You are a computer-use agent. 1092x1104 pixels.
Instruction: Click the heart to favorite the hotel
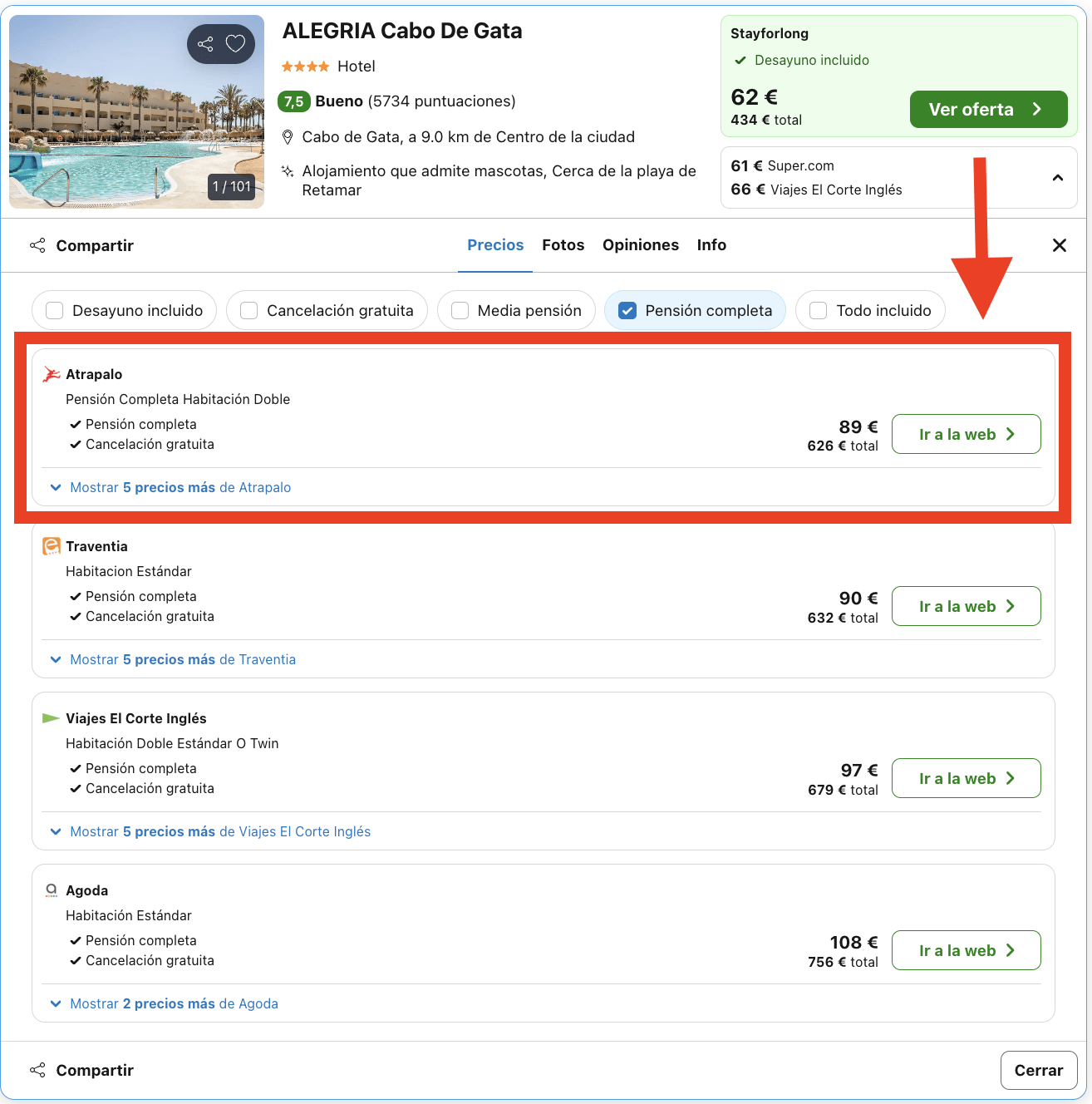point(235,43)
